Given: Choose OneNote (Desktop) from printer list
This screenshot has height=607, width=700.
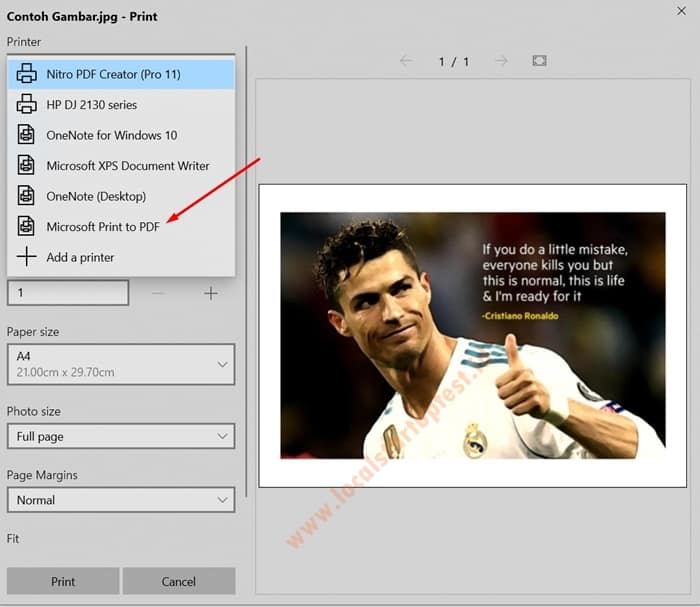Looking at the screenshot, I should [121, 196].
